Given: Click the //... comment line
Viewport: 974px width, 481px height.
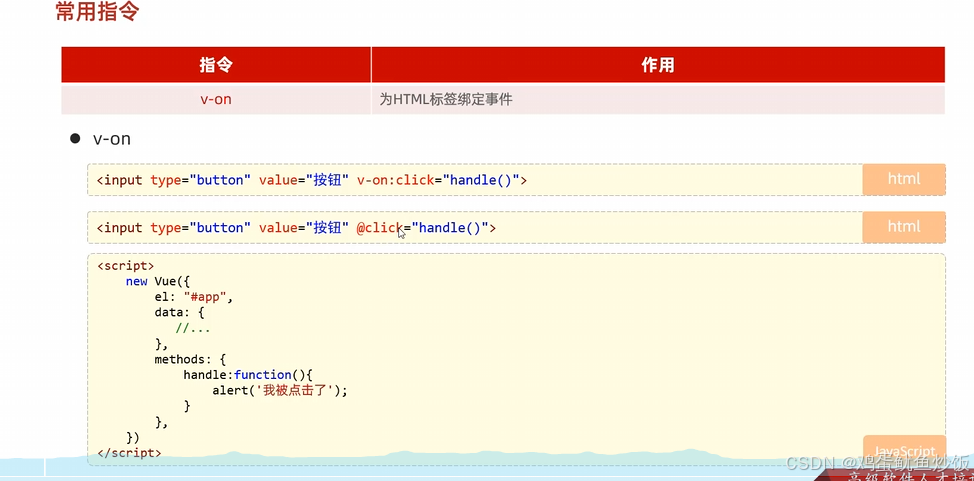Looking at the screenshot, I should (x=193, y=328).
